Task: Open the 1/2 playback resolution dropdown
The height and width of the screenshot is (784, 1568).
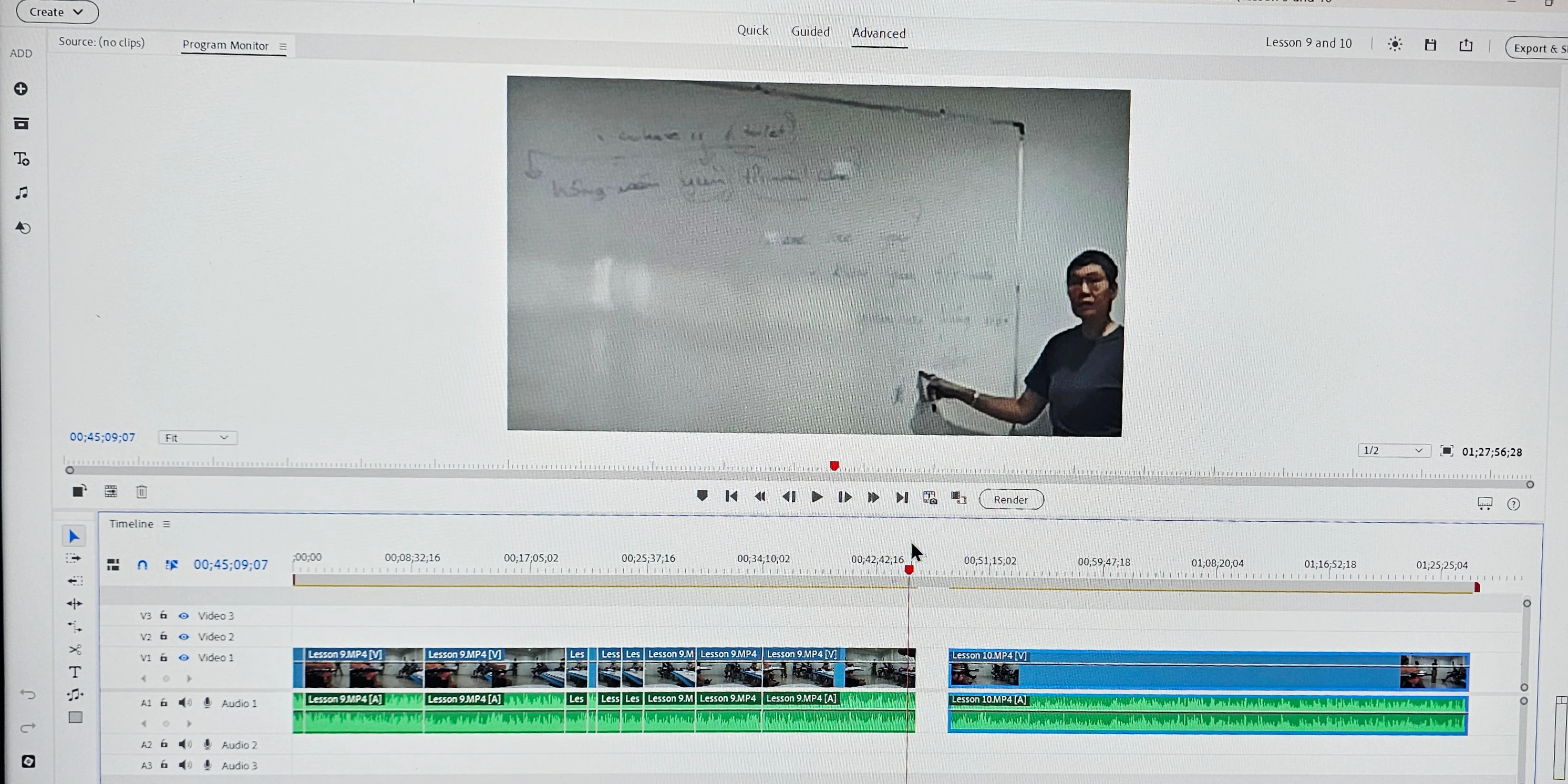Action: 1392,450
